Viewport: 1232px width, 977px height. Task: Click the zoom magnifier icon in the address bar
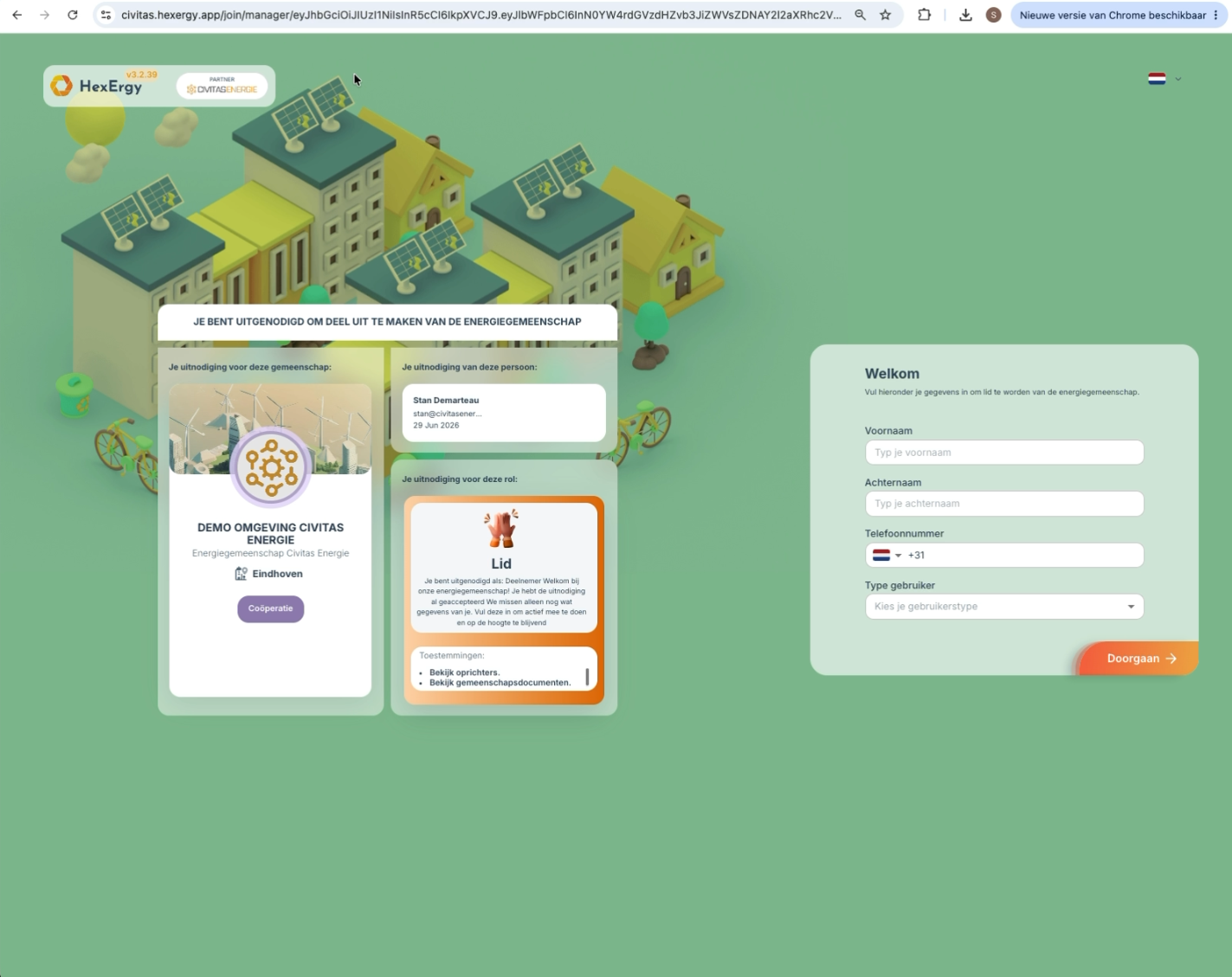tap(860, 15)
